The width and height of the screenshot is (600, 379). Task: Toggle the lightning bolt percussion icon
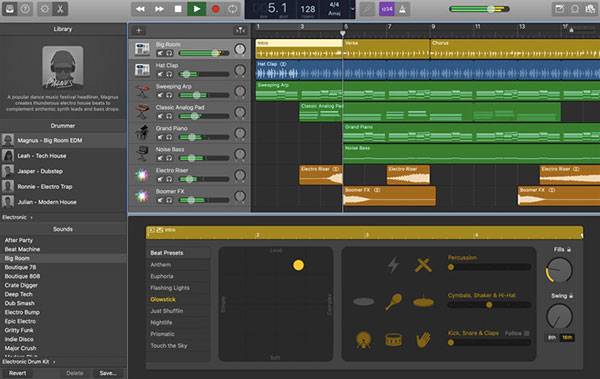coord(393,265)
